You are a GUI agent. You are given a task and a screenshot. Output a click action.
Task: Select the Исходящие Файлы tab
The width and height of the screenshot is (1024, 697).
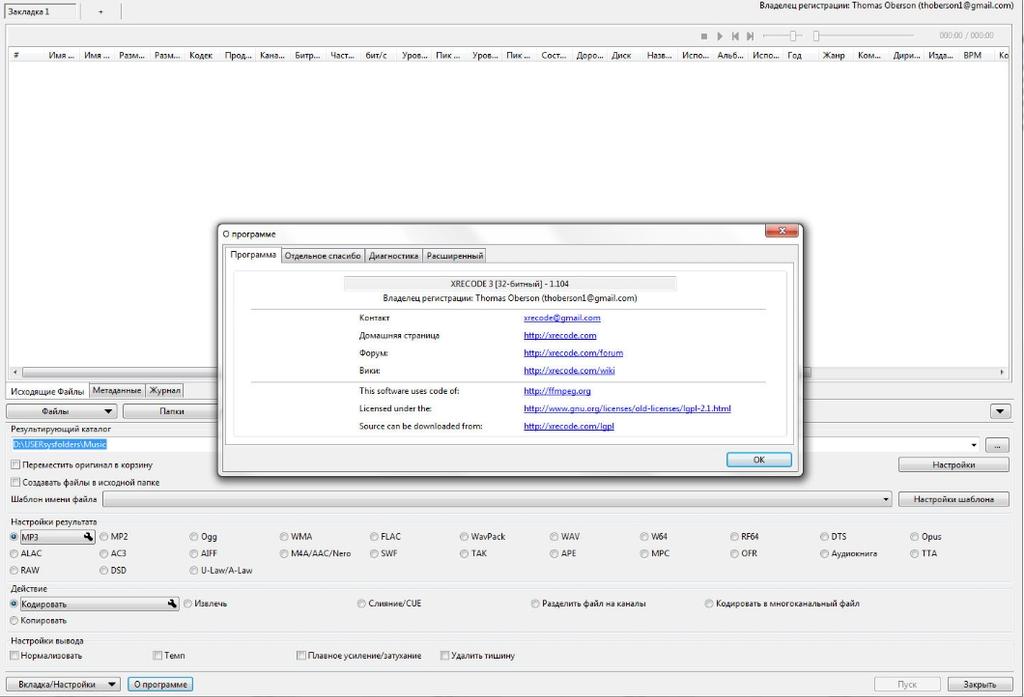(x=47, y=391)
